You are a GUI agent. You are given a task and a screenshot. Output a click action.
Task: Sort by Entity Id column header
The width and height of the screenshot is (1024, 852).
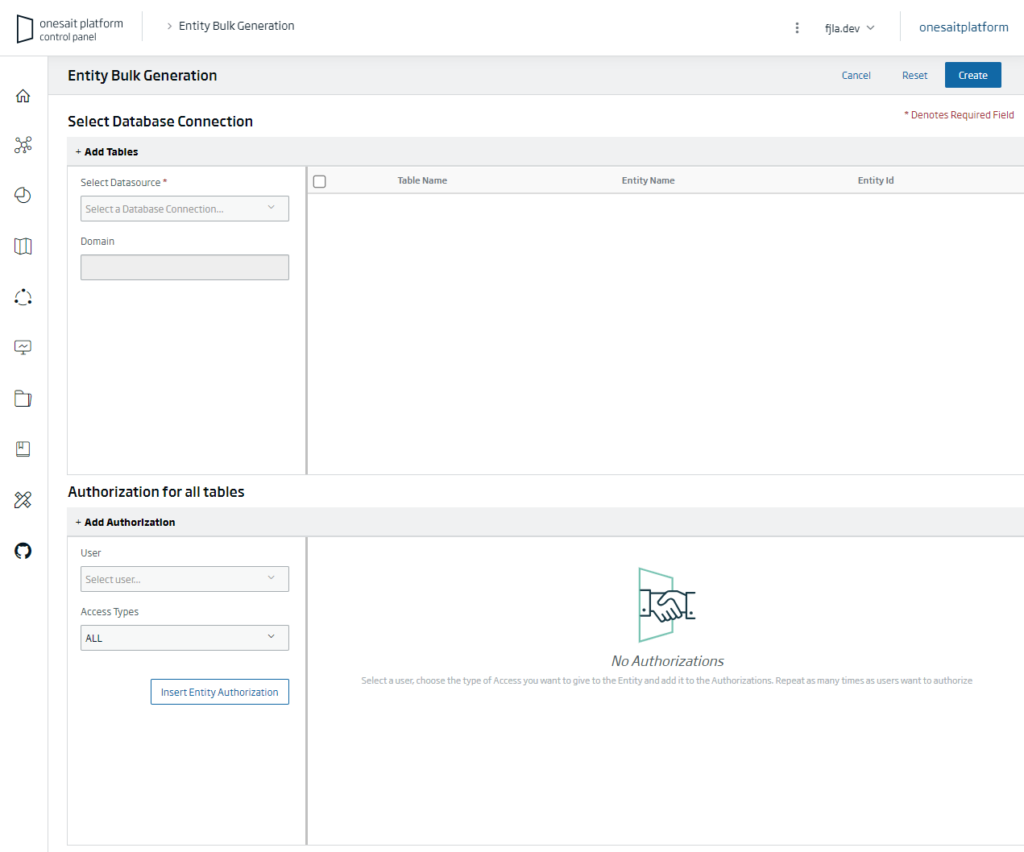click(x=876, y=181)
